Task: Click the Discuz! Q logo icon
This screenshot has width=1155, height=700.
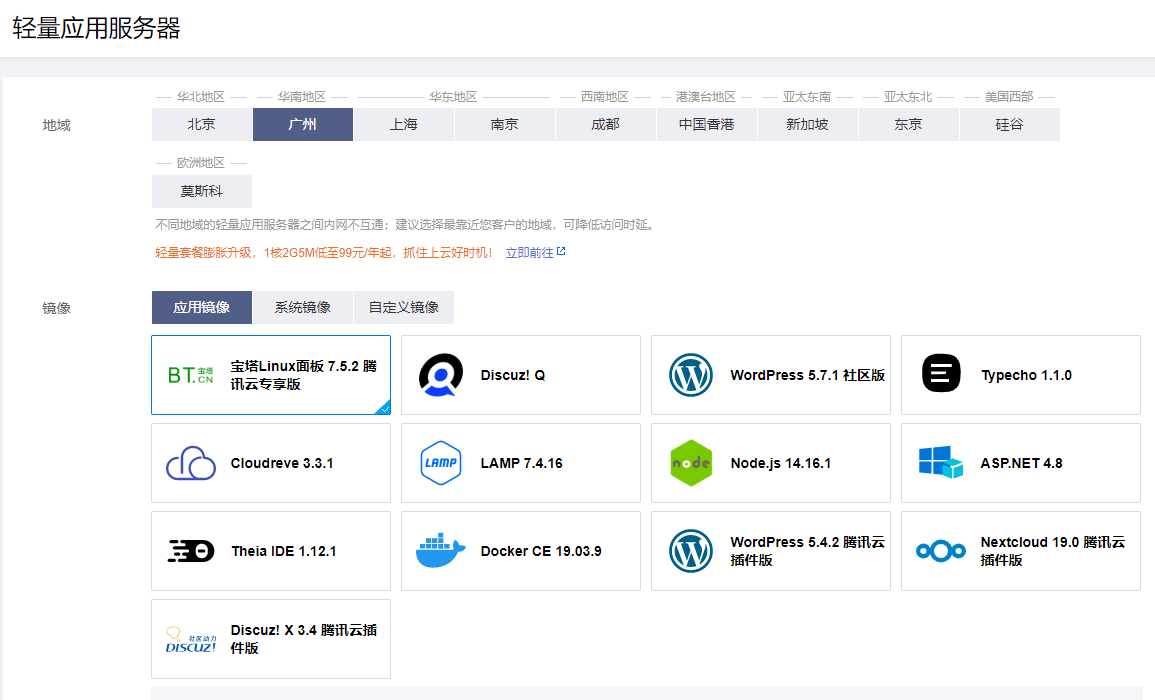Action: tap(440, 375)
